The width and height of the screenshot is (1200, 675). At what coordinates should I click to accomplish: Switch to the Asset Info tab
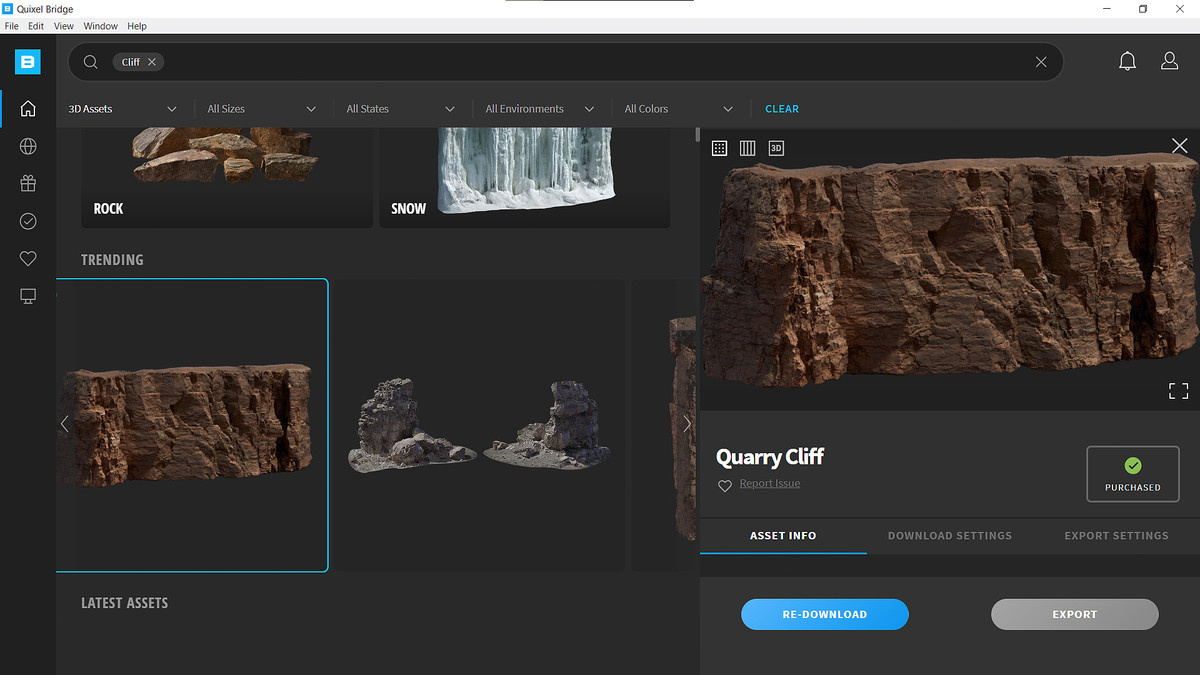click(783, 536)
